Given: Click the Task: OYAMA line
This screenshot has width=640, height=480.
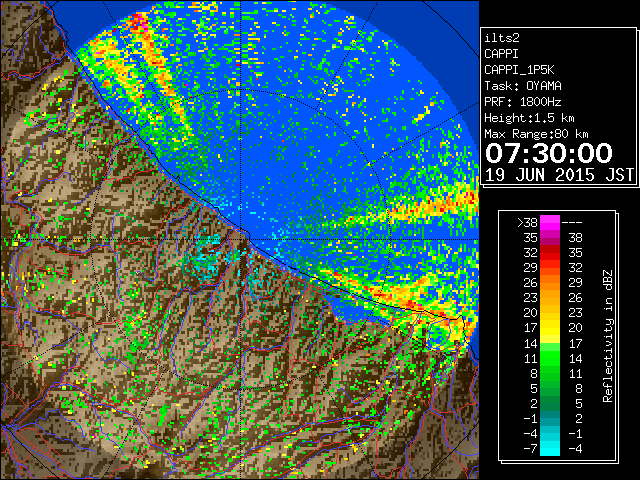Looking at the screenshot, I should point(523,86).
